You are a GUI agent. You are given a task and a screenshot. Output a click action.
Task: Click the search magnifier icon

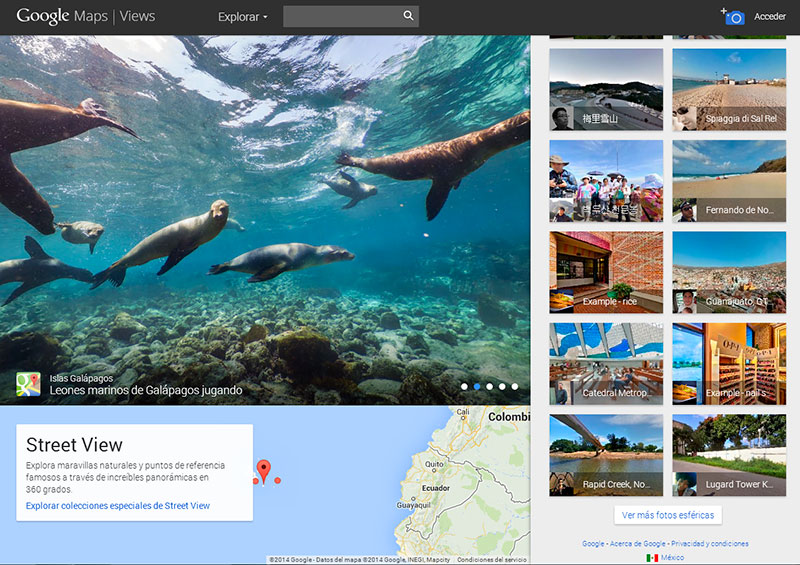408,16
